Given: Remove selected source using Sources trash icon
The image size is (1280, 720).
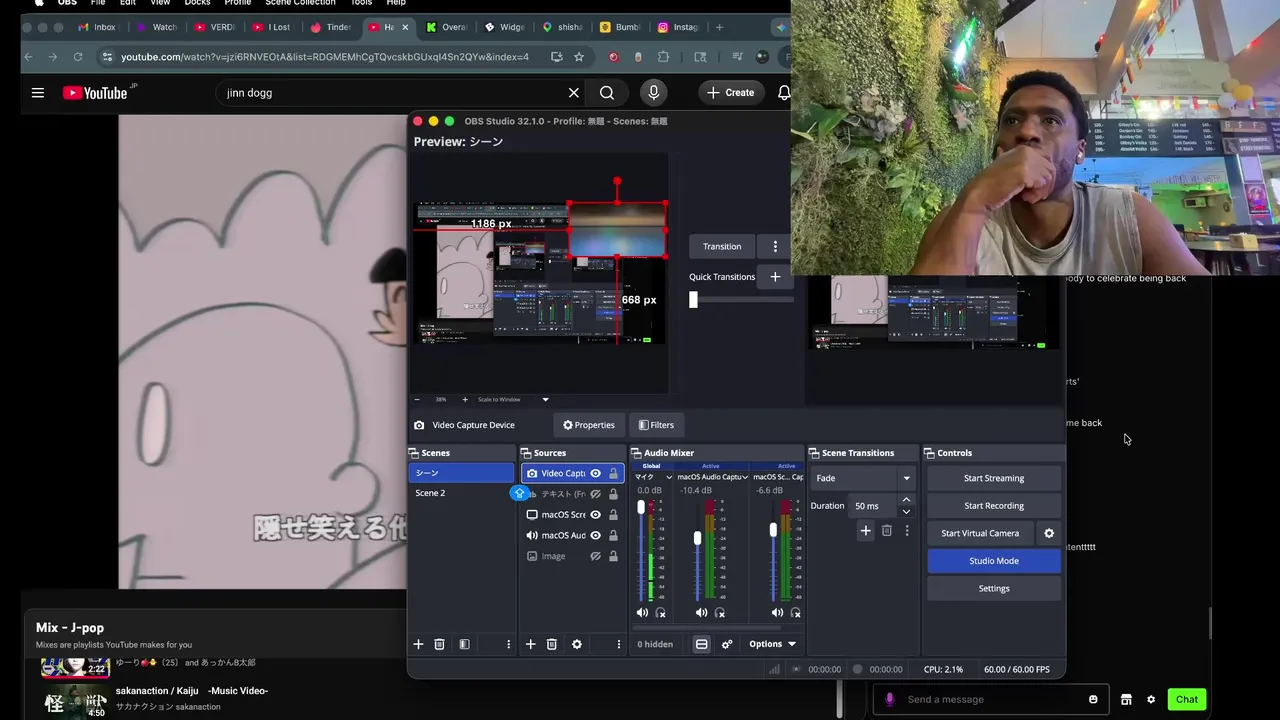Looking at the screenshot, I should (x=551, y=644).
